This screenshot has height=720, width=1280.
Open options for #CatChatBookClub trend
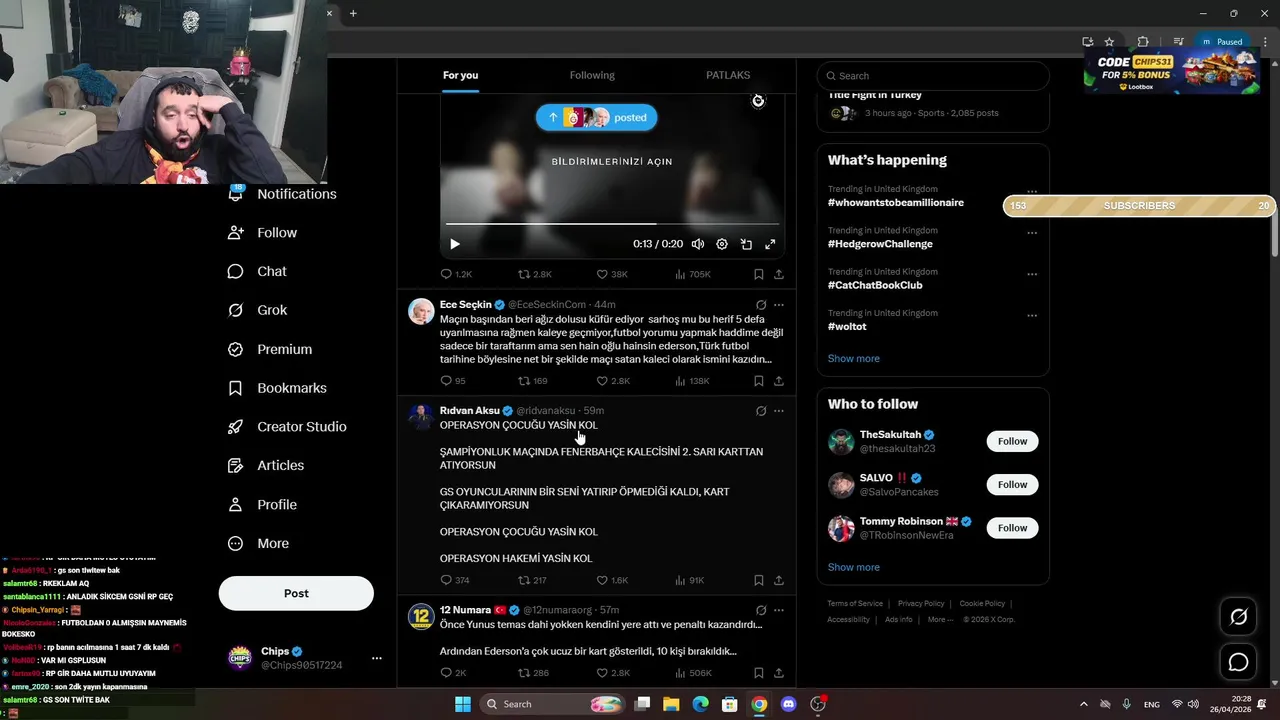tap(1032, 274)
